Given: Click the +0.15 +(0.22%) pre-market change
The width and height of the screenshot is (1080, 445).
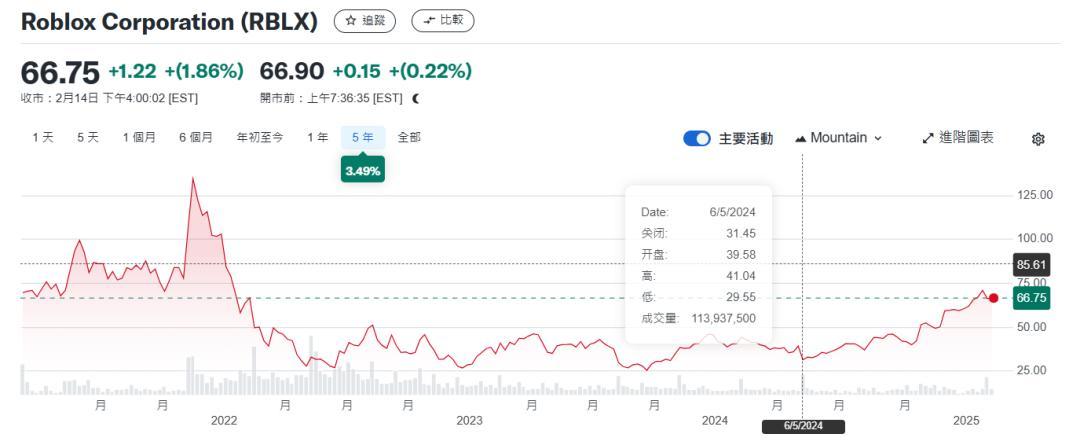Looking at the screenshot, I should point(402,71).
